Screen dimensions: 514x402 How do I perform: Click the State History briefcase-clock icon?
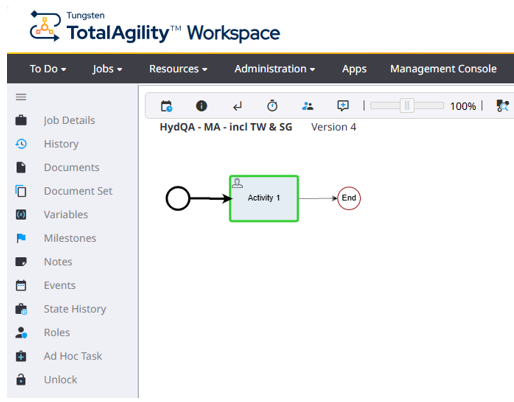click(21, 309)
